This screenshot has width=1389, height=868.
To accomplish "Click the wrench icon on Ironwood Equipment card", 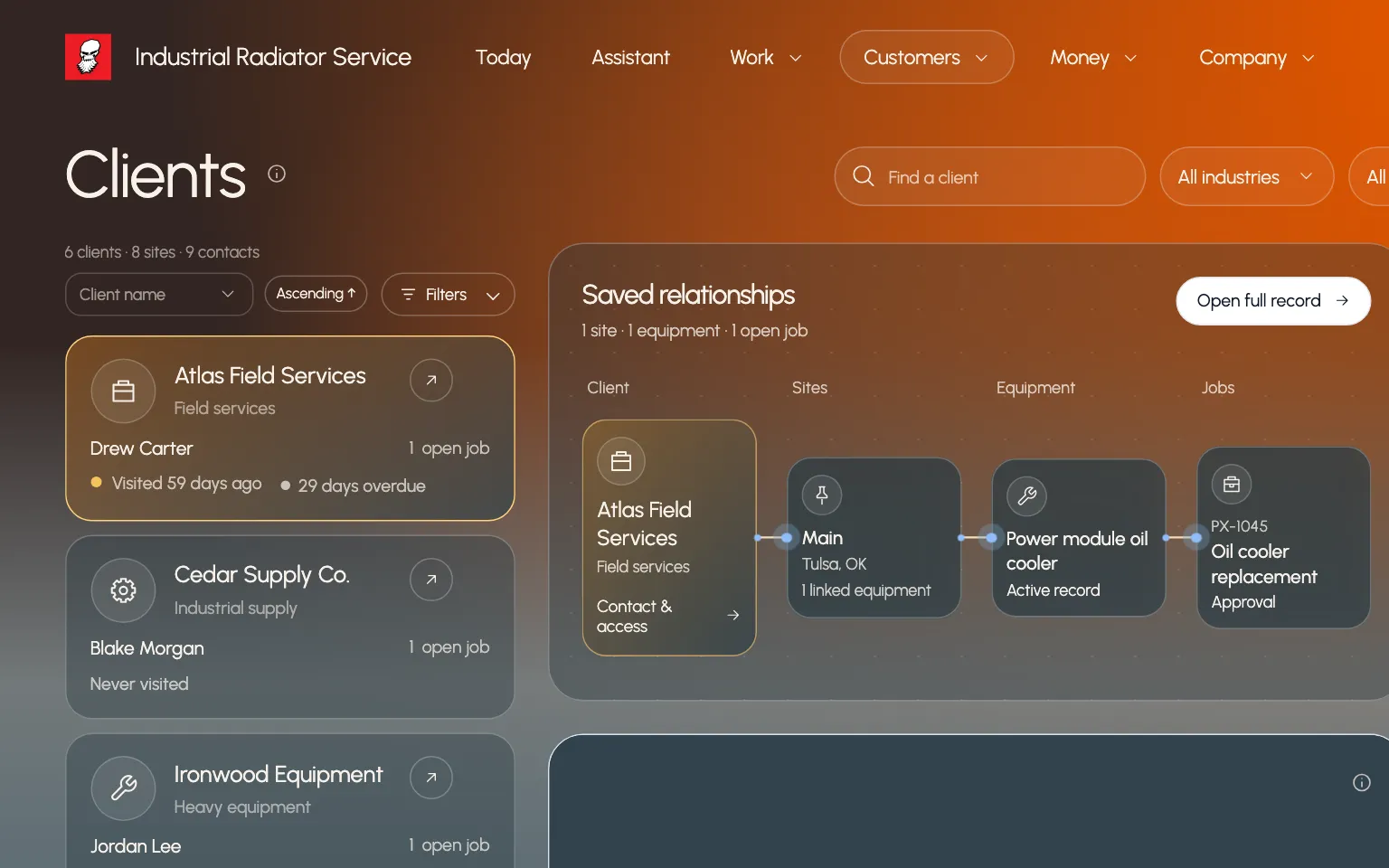I will pos(123,788).
